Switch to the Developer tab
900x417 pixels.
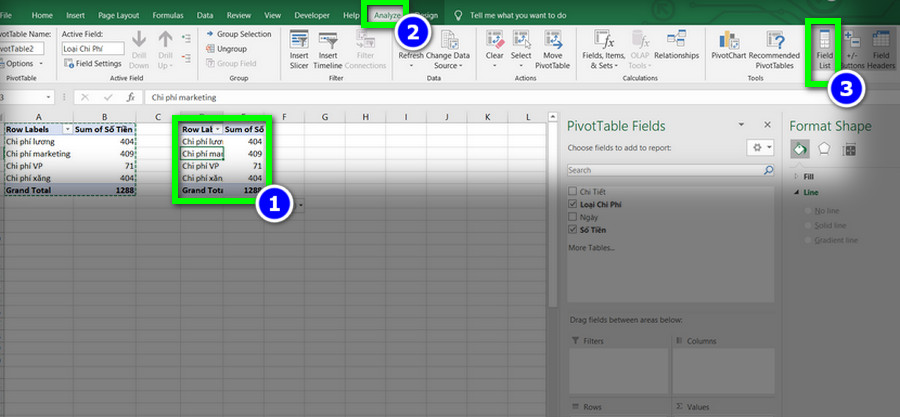[312, 15]
